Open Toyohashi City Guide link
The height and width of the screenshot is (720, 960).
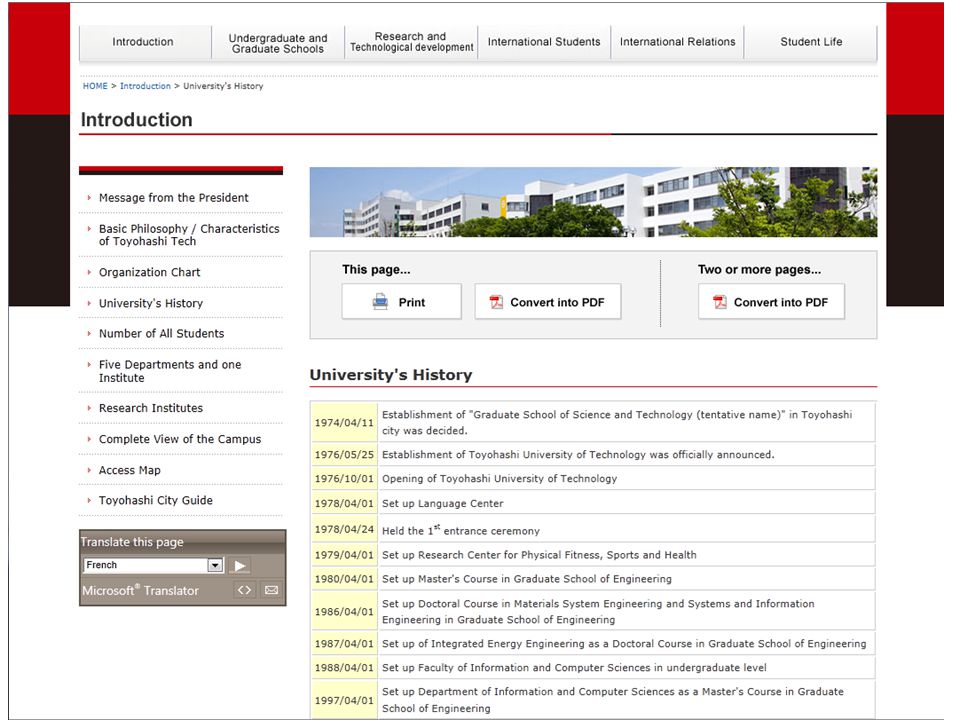[x=156, y=500]
